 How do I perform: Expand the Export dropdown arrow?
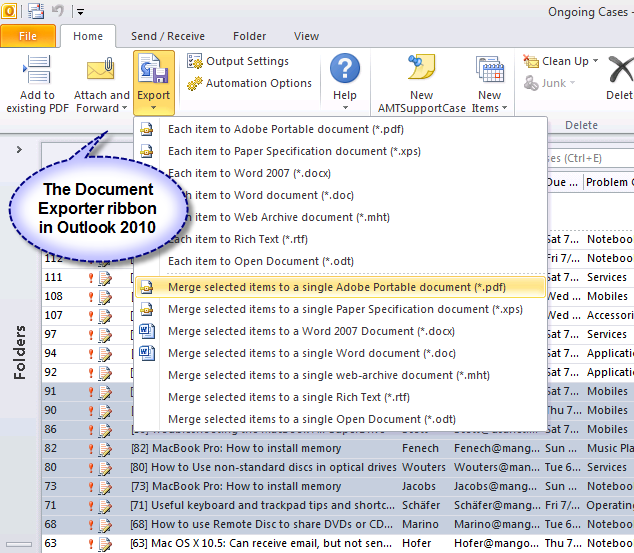[153, 108]
